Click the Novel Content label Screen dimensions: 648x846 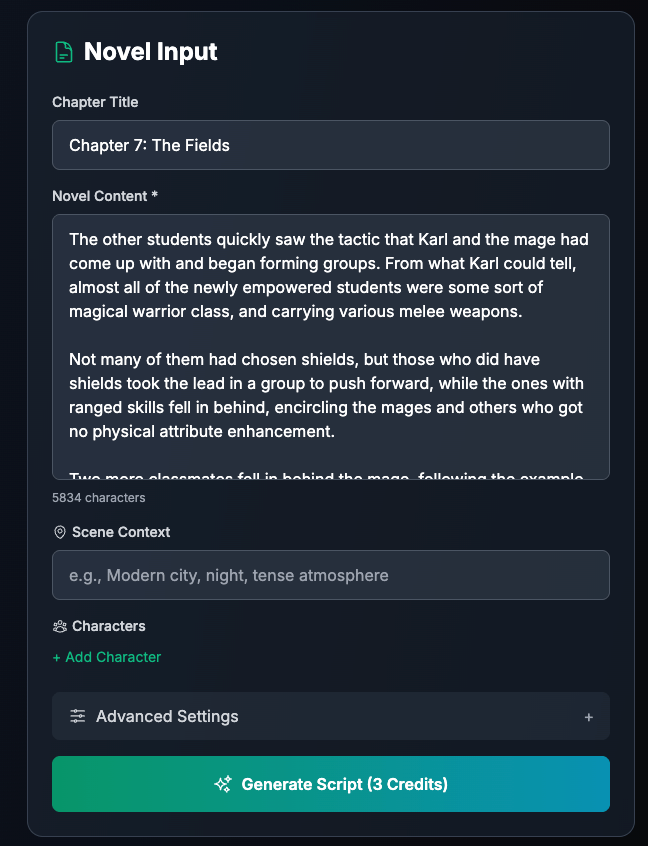pos(105,196)
